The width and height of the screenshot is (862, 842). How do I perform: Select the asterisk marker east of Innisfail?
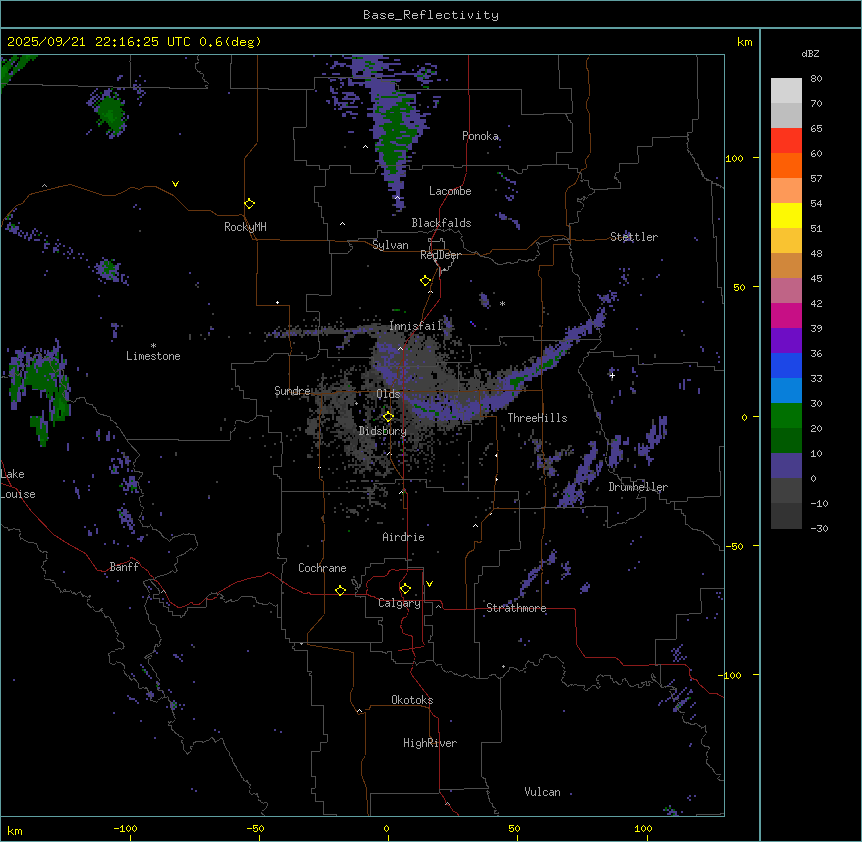pos(502,304)
